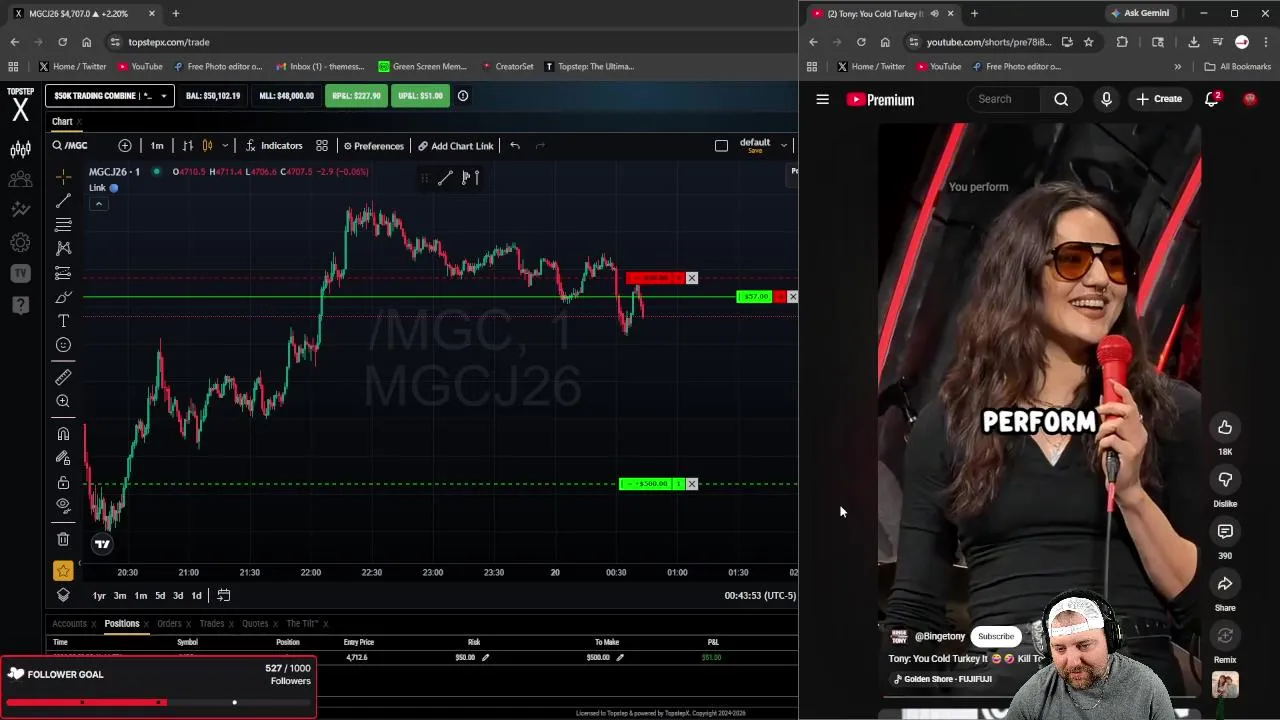Cancel the green $500.00 target order

click(692, 484)
